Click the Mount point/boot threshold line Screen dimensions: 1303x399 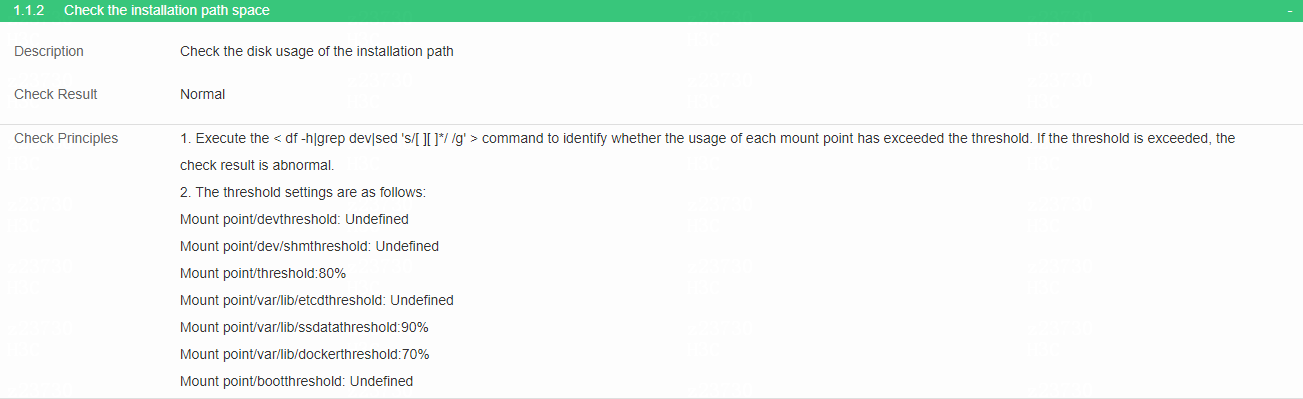pos(296,381)
